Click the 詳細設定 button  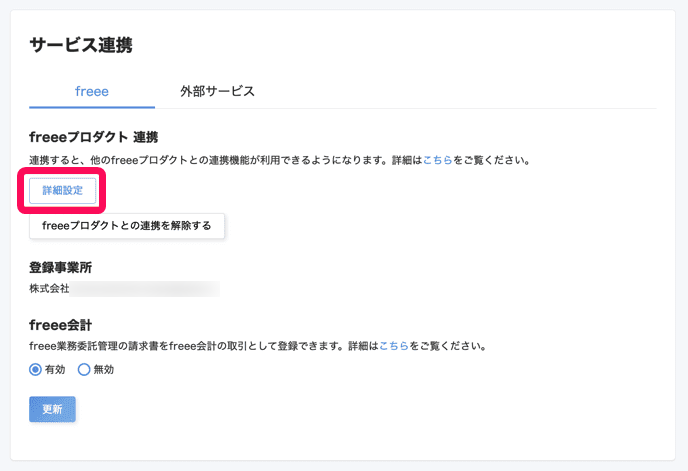62,191
